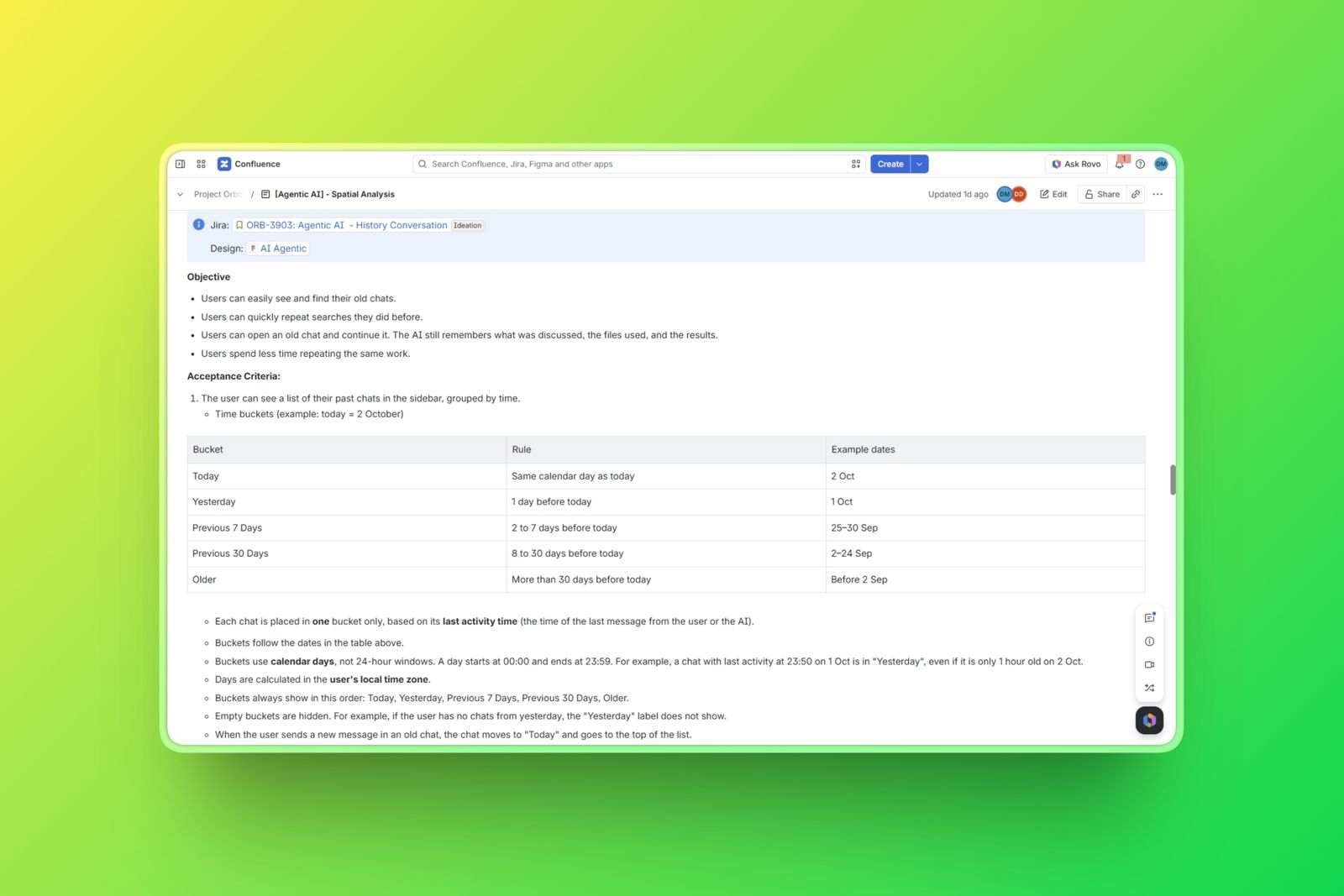Open the more actions ellipsis menu
The width and height of the screenshot is (1344, 896).
[1158, 194]
